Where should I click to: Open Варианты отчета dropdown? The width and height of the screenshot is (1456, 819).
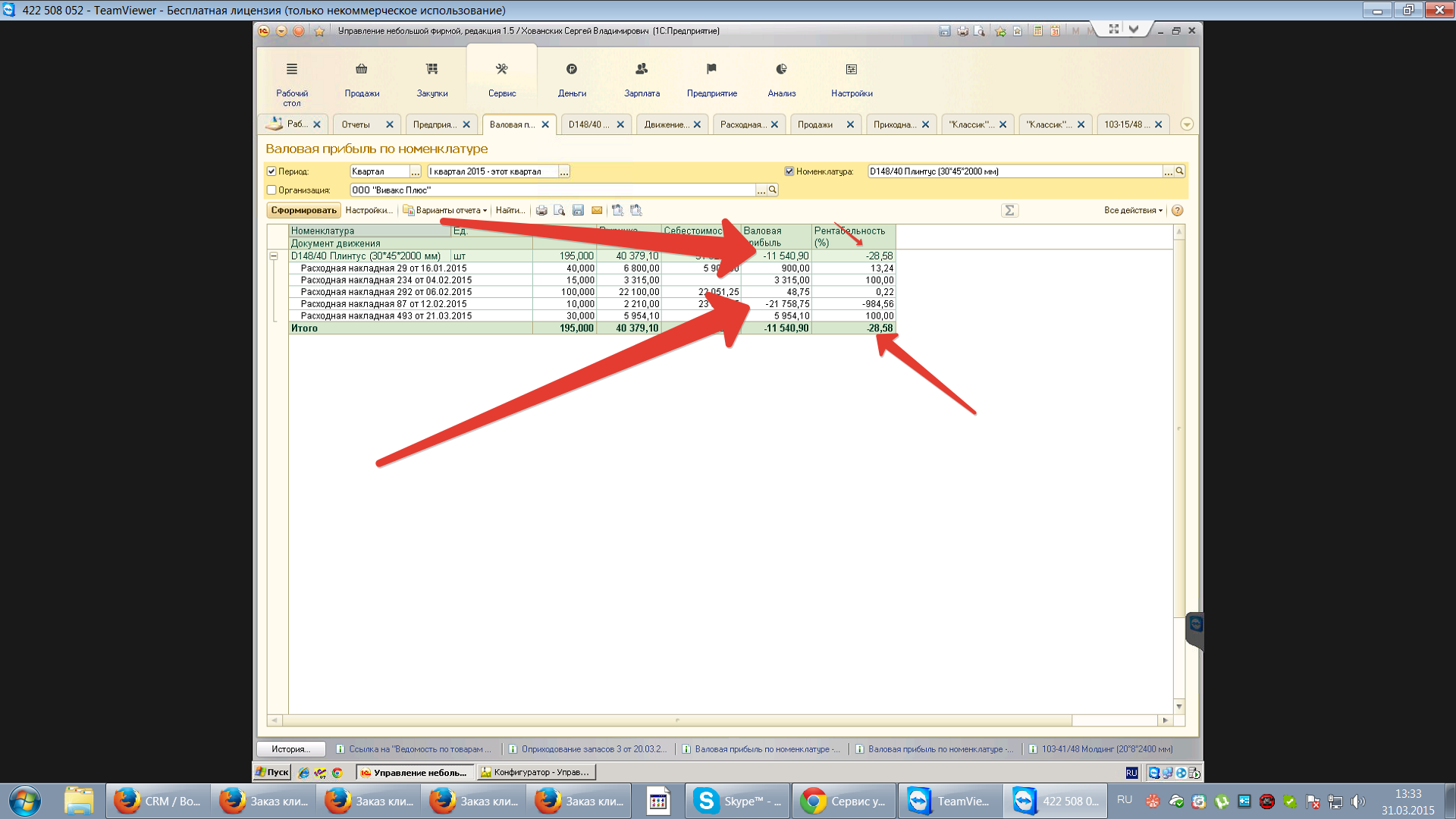click(445, 211)
